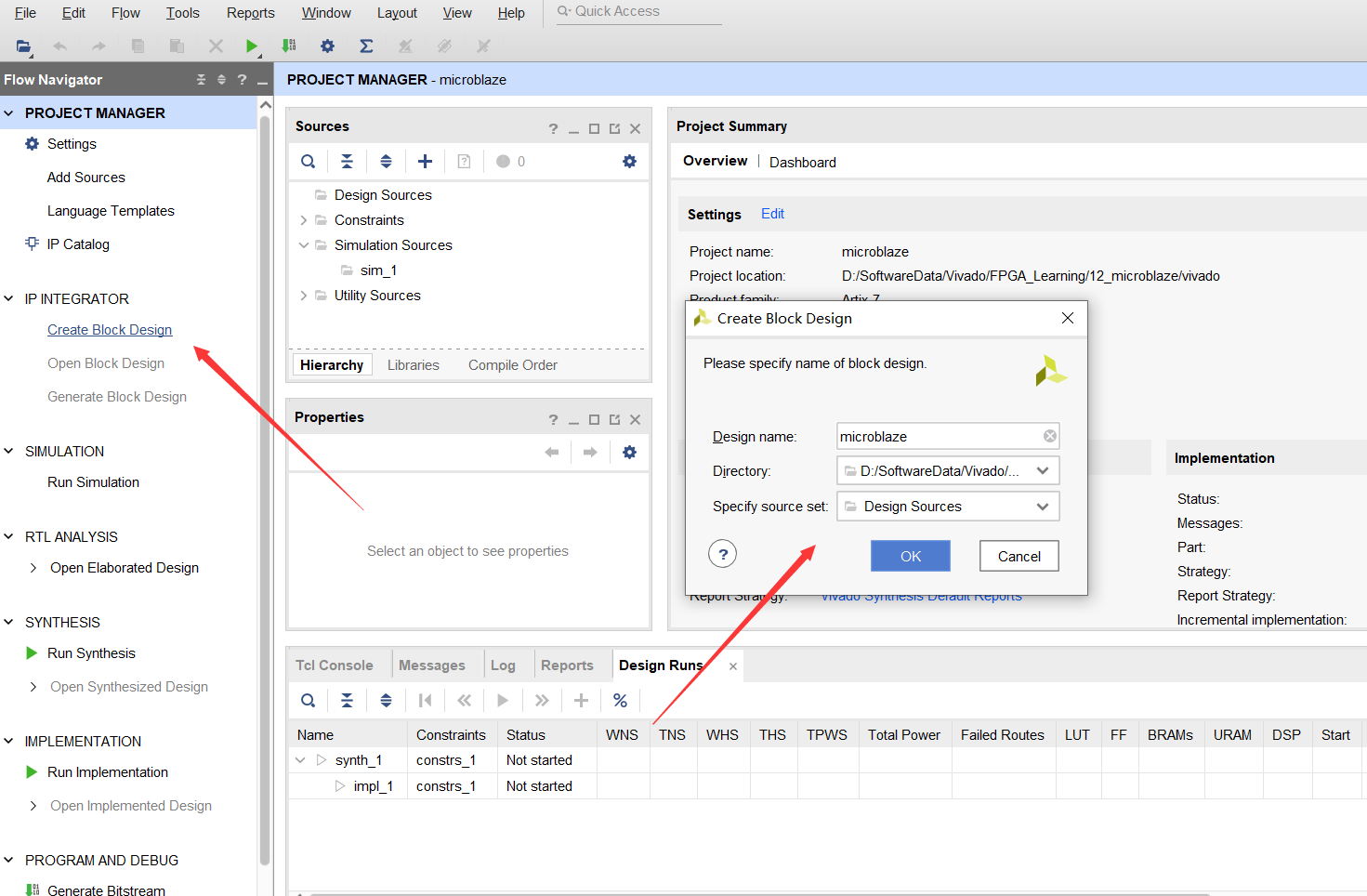Screen dimensions: 1367x896
Task: Search in the Sources panel
Action: tap(309, 162)
